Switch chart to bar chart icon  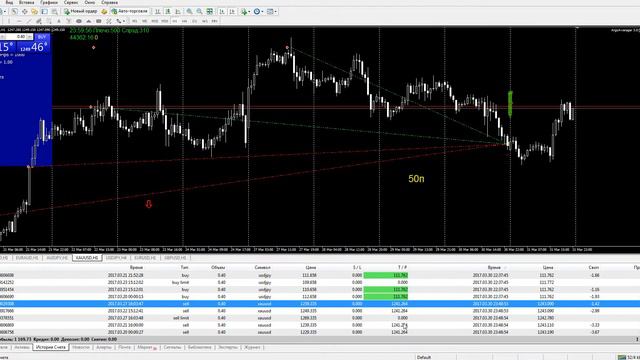tap(157, 11)
